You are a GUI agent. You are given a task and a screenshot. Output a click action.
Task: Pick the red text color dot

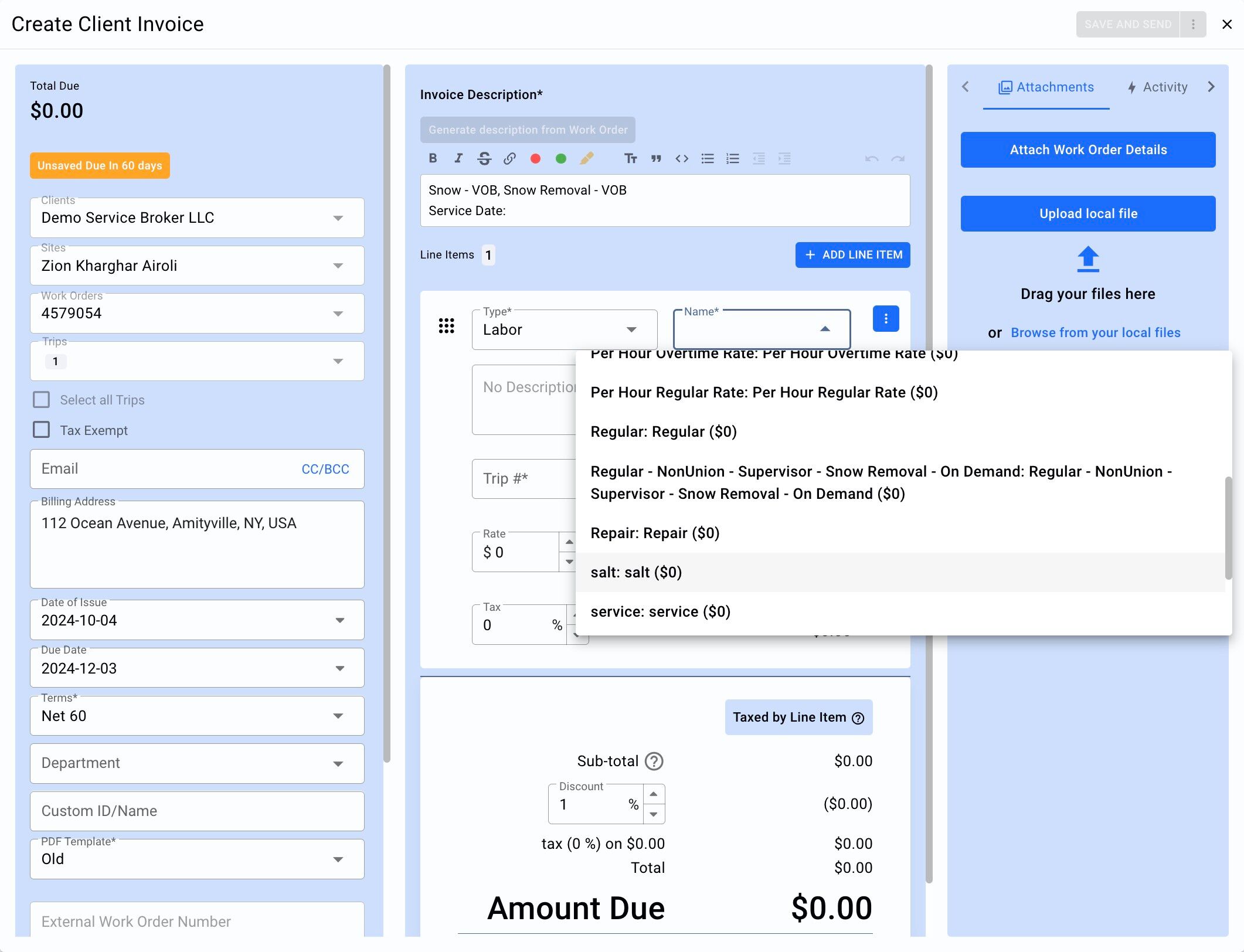[x=535, y=158]
